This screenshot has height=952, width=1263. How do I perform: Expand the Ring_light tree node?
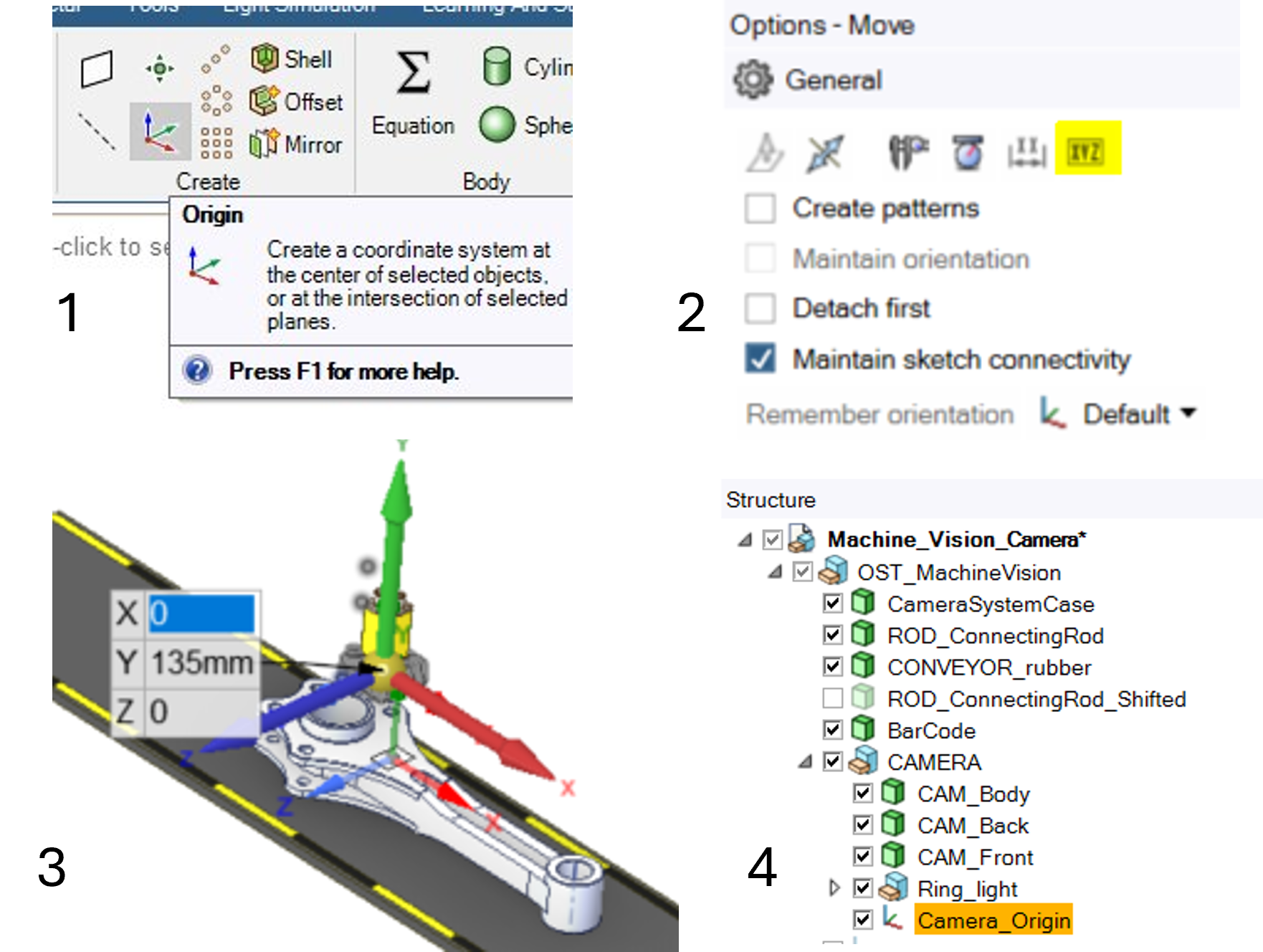[833, 889]
